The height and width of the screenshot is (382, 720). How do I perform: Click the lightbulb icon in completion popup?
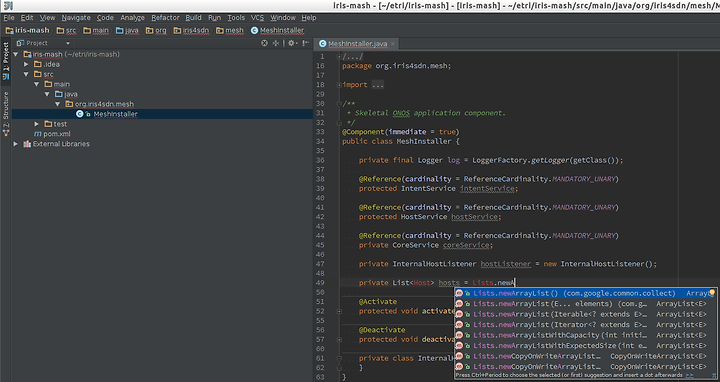(712, 292)
